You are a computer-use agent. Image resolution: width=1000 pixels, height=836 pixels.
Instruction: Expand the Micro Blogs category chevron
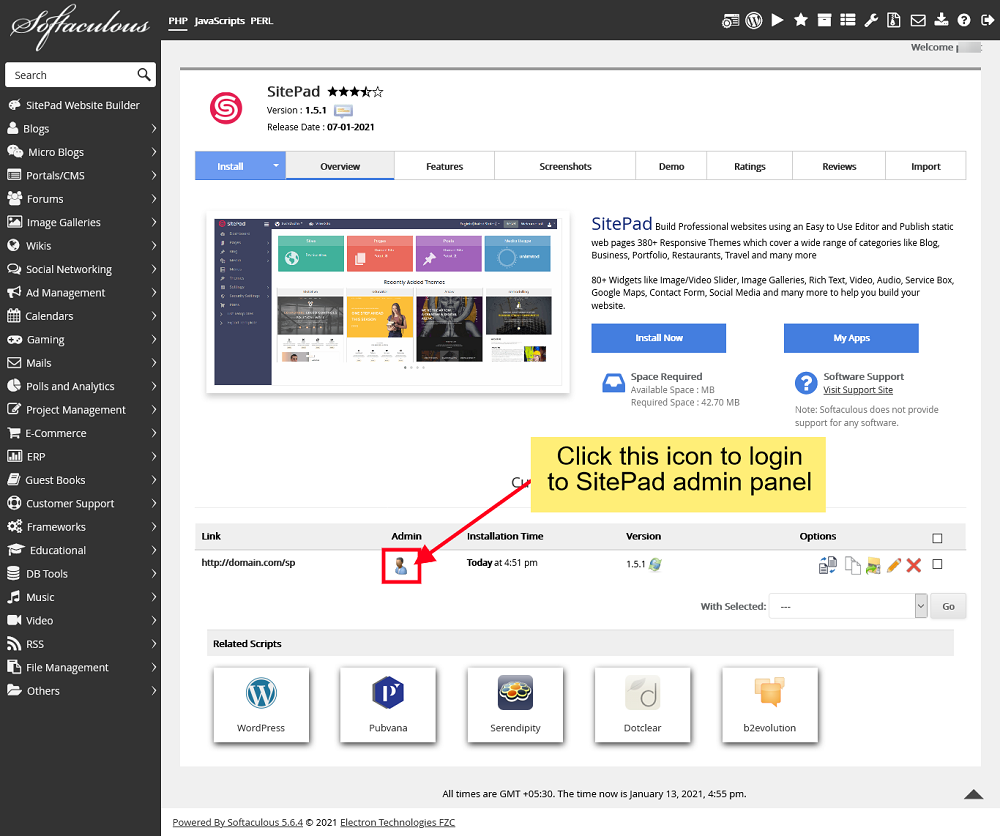click(x=154, y=152)
